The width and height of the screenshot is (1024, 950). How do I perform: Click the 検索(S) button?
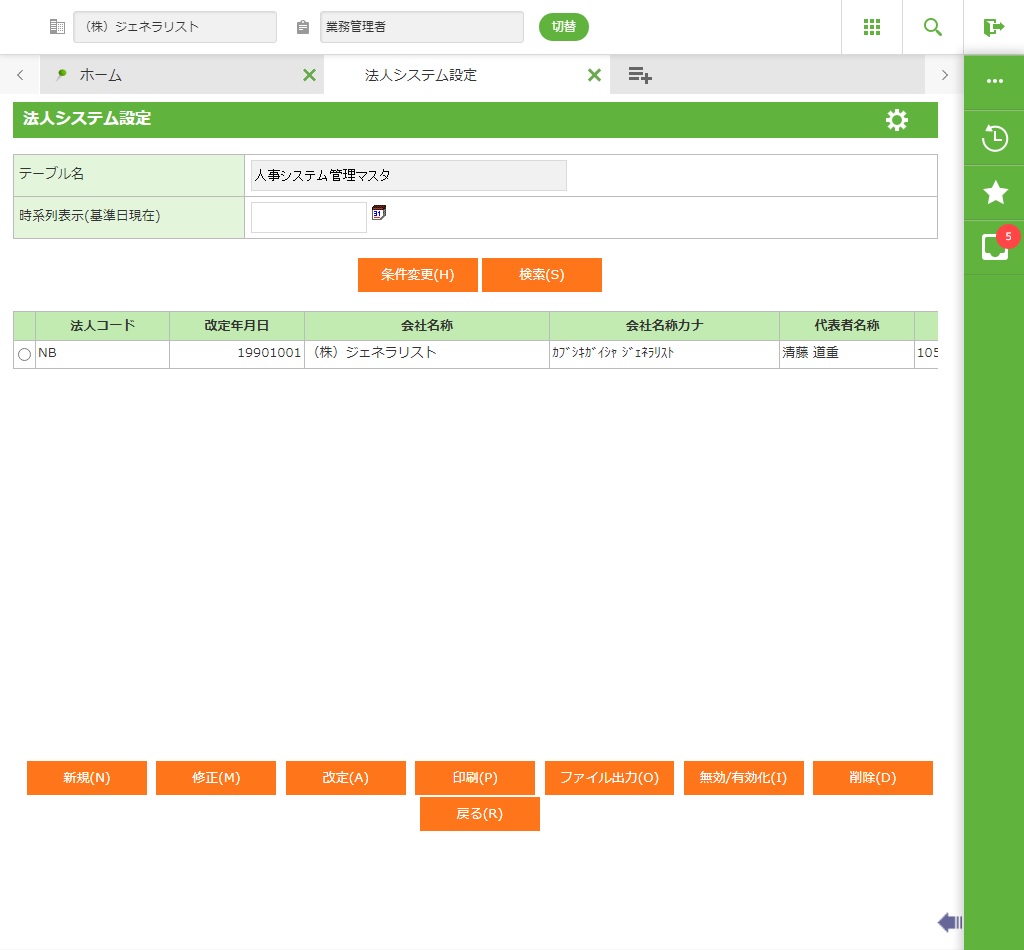541,275
